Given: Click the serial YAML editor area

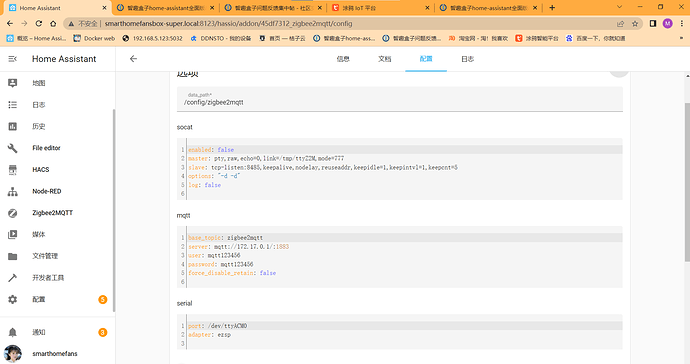Looking at the screenshot, I should pyautogui.click(x=400, y=332).
